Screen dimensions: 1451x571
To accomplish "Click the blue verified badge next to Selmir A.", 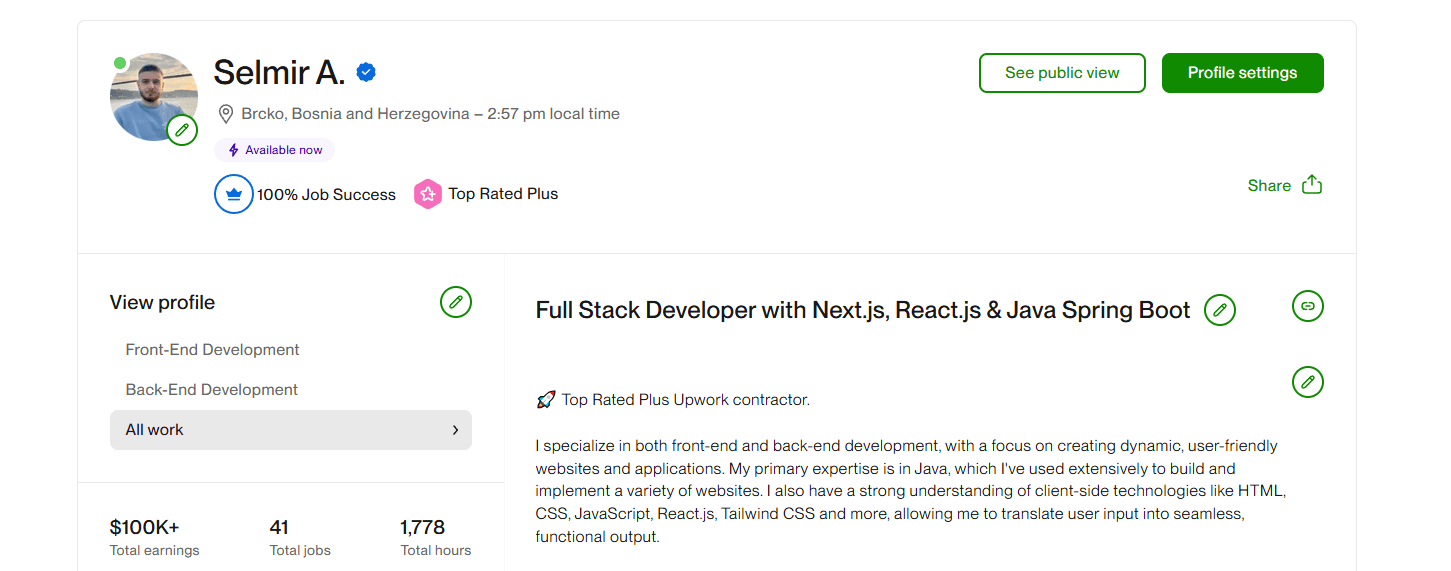I will pyautogui.click(x=366, y=72).
